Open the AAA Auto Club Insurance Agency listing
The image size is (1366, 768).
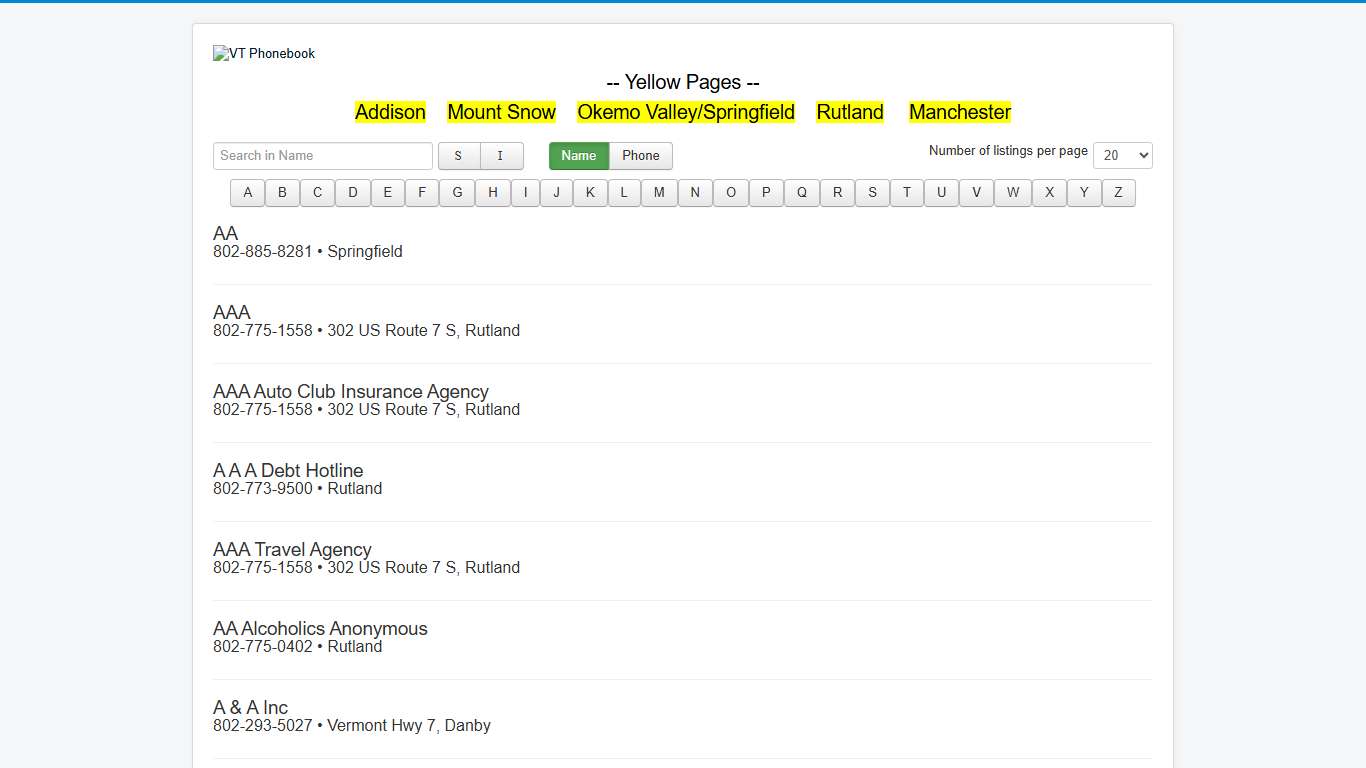coord(351,392)
